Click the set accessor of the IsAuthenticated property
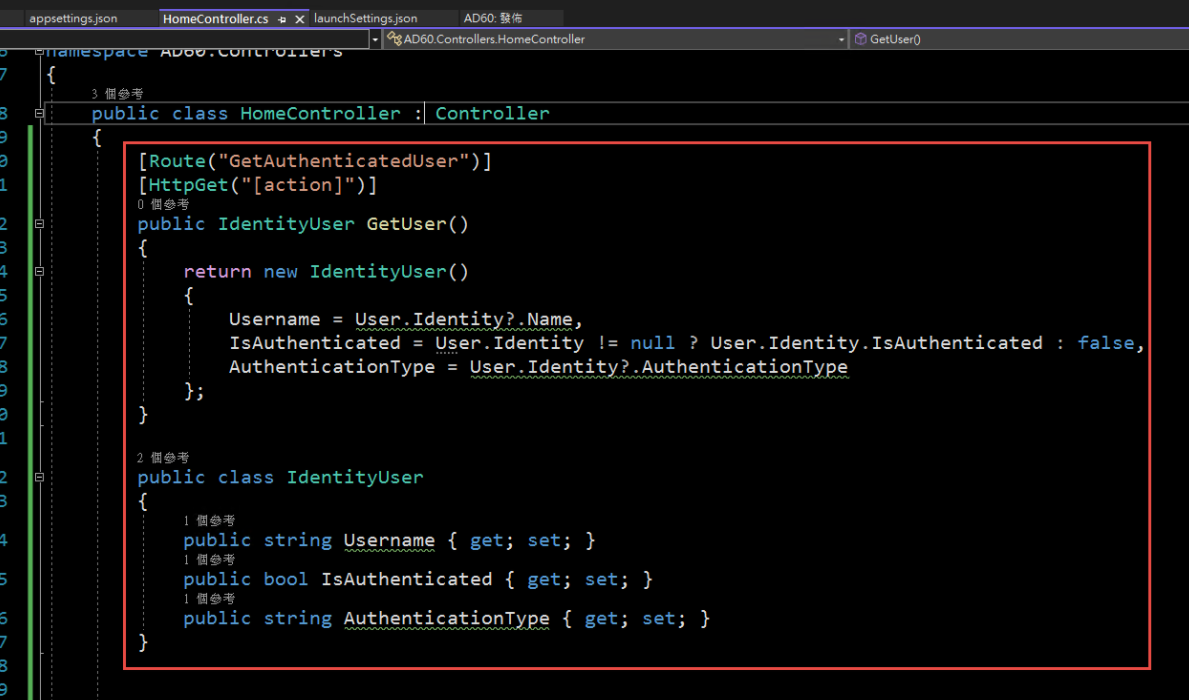The width and height of the screenshot is (1189, 700). tap(601, 579)
